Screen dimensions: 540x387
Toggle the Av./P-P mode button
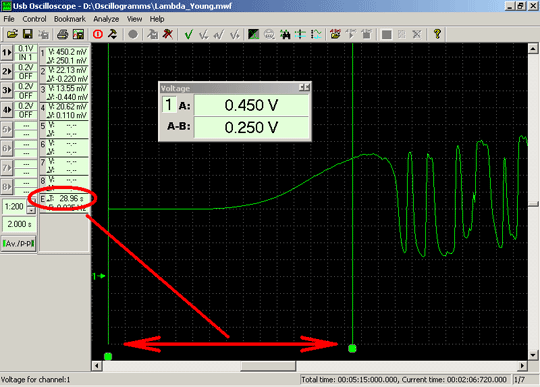[19, 244]
